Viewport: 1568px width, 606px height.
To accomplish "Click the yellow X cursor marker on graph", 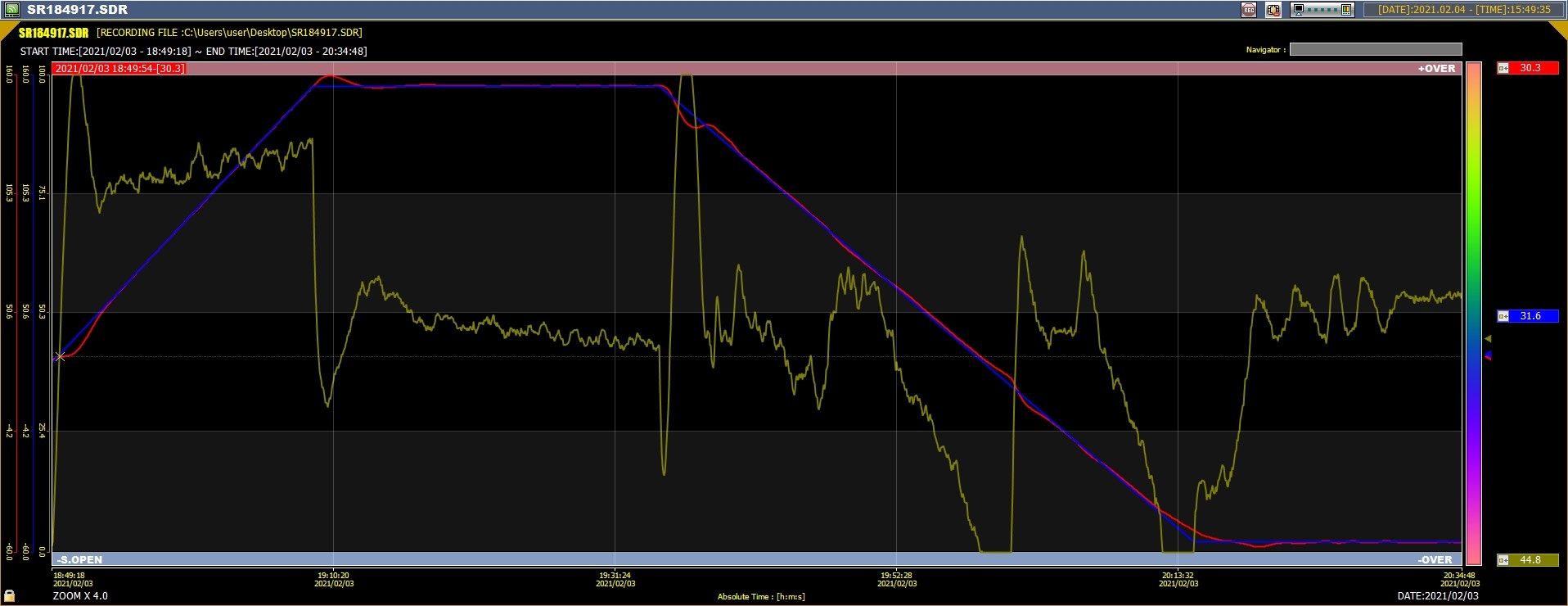I will click(x=60, y=356).
